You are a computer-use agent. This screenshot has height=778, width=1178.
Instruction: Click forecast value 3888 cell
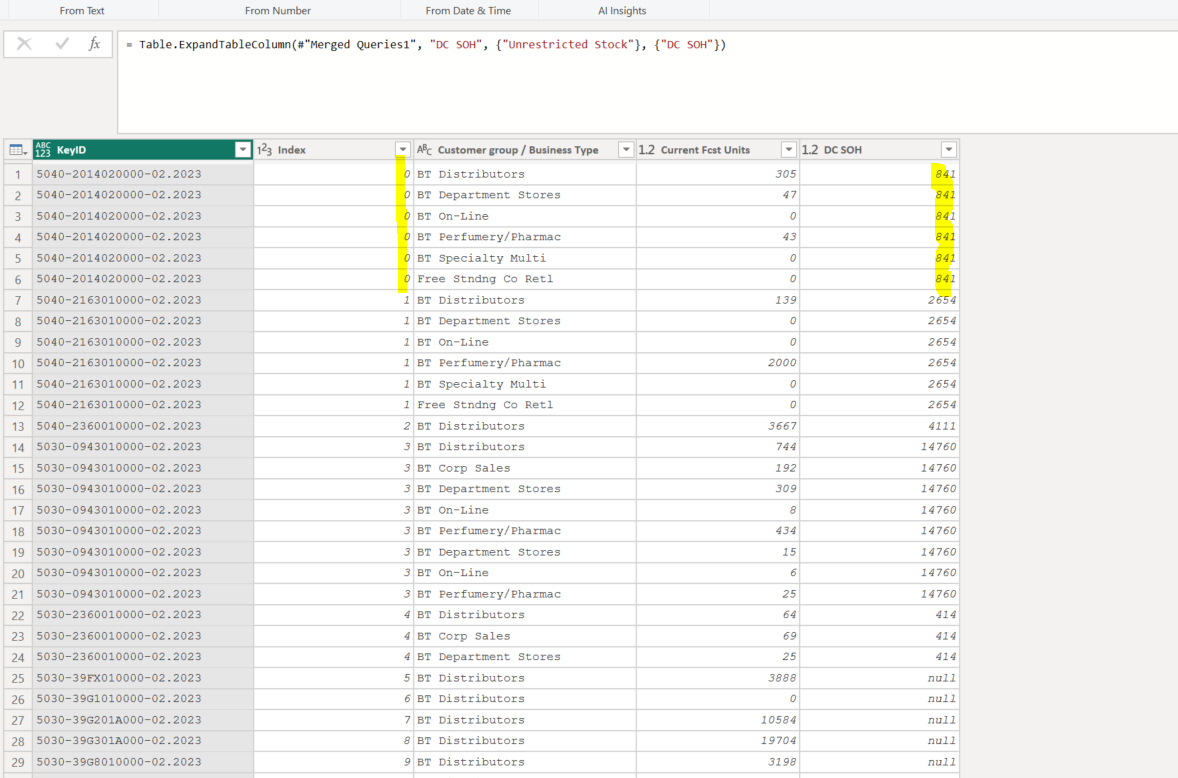click(717, 678)
